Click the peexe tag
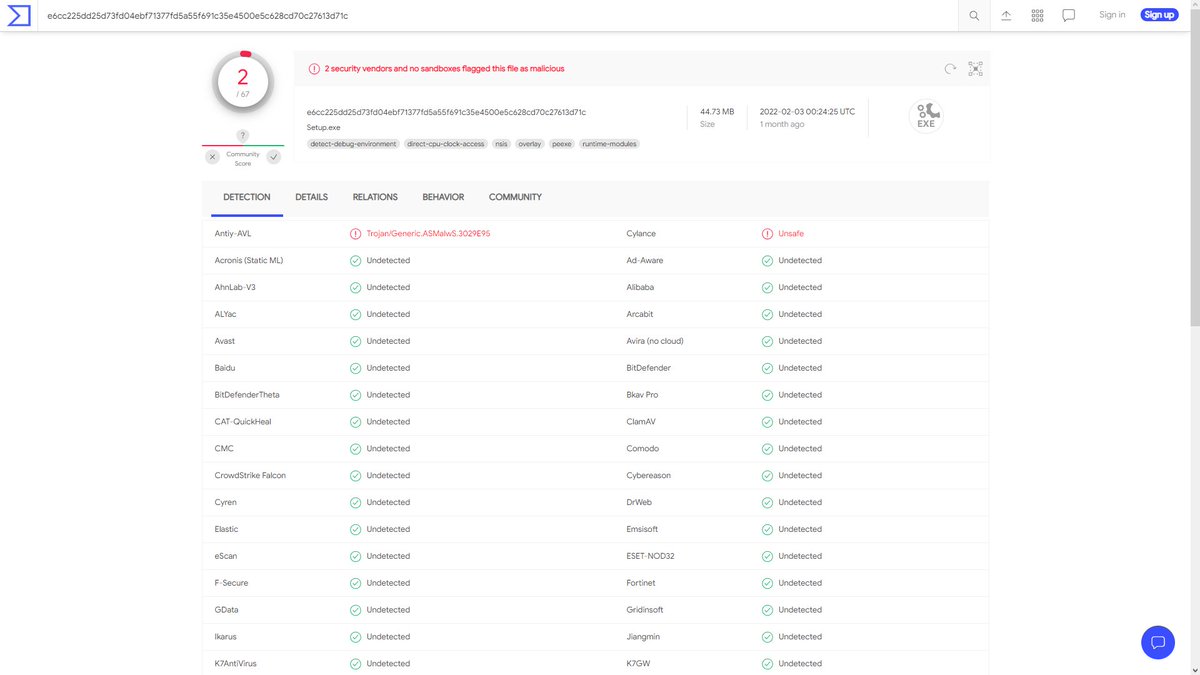This screenshot has height=675, width=1200. [562, 144]
